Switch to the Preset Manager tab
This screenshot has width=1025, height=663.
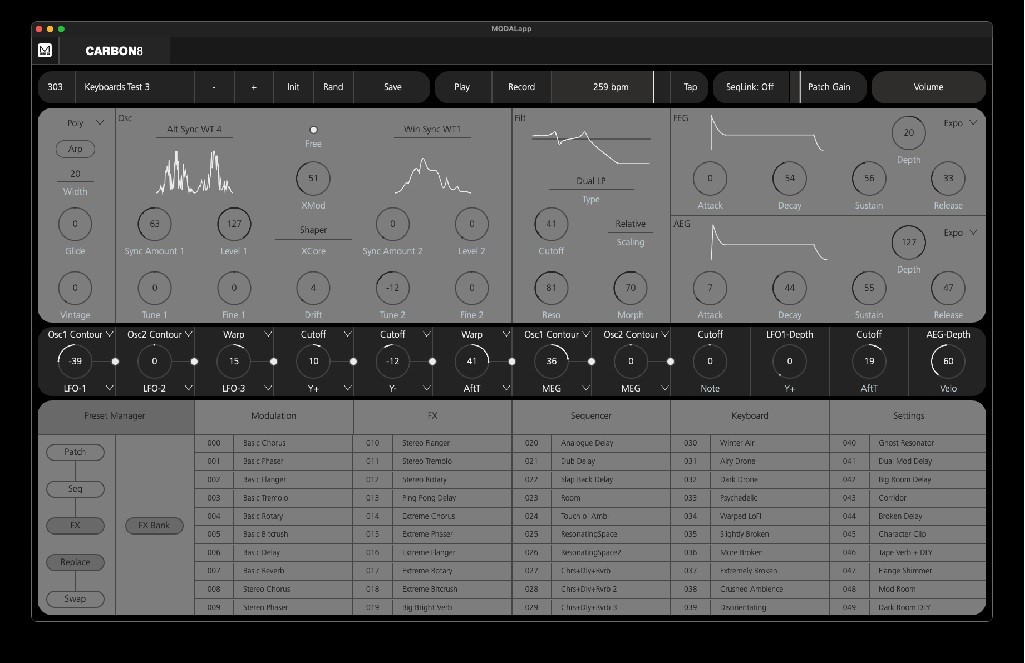pyautogui.click(x=114, y=416)
